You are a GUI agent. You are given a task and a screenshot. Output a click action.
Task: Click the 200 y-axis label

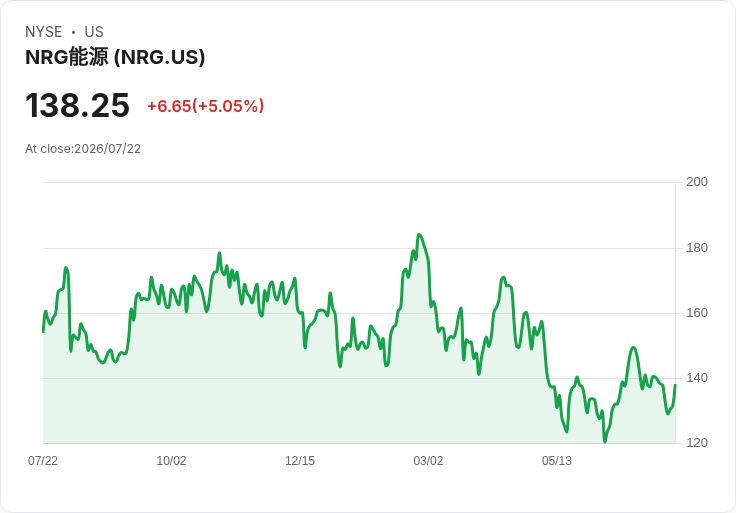(697, 182)
